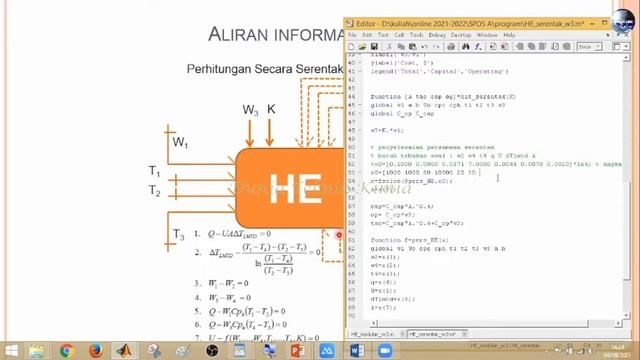Click the editor tile layout icon
The height and width of the screenshot is (360, 640).
pyautogui.click(x=616, y=47)
